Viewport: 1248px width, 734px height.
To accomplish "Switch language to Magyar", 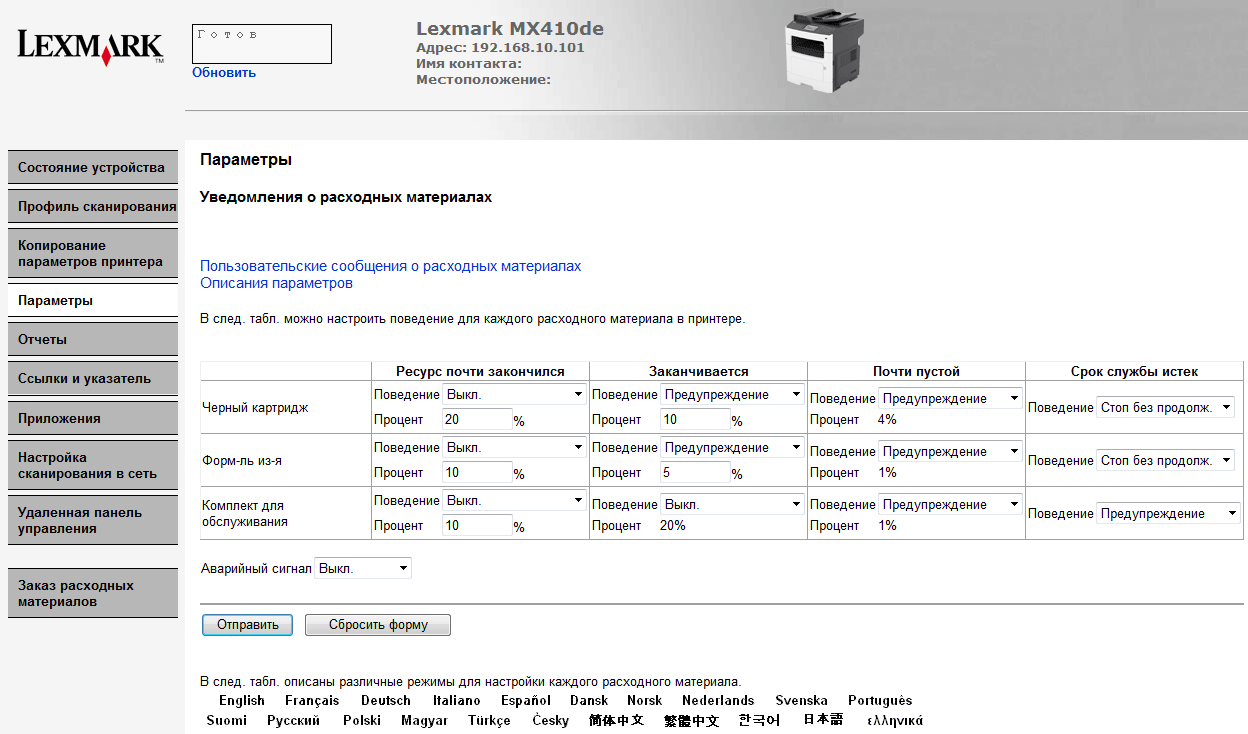I will click(424, 720).
